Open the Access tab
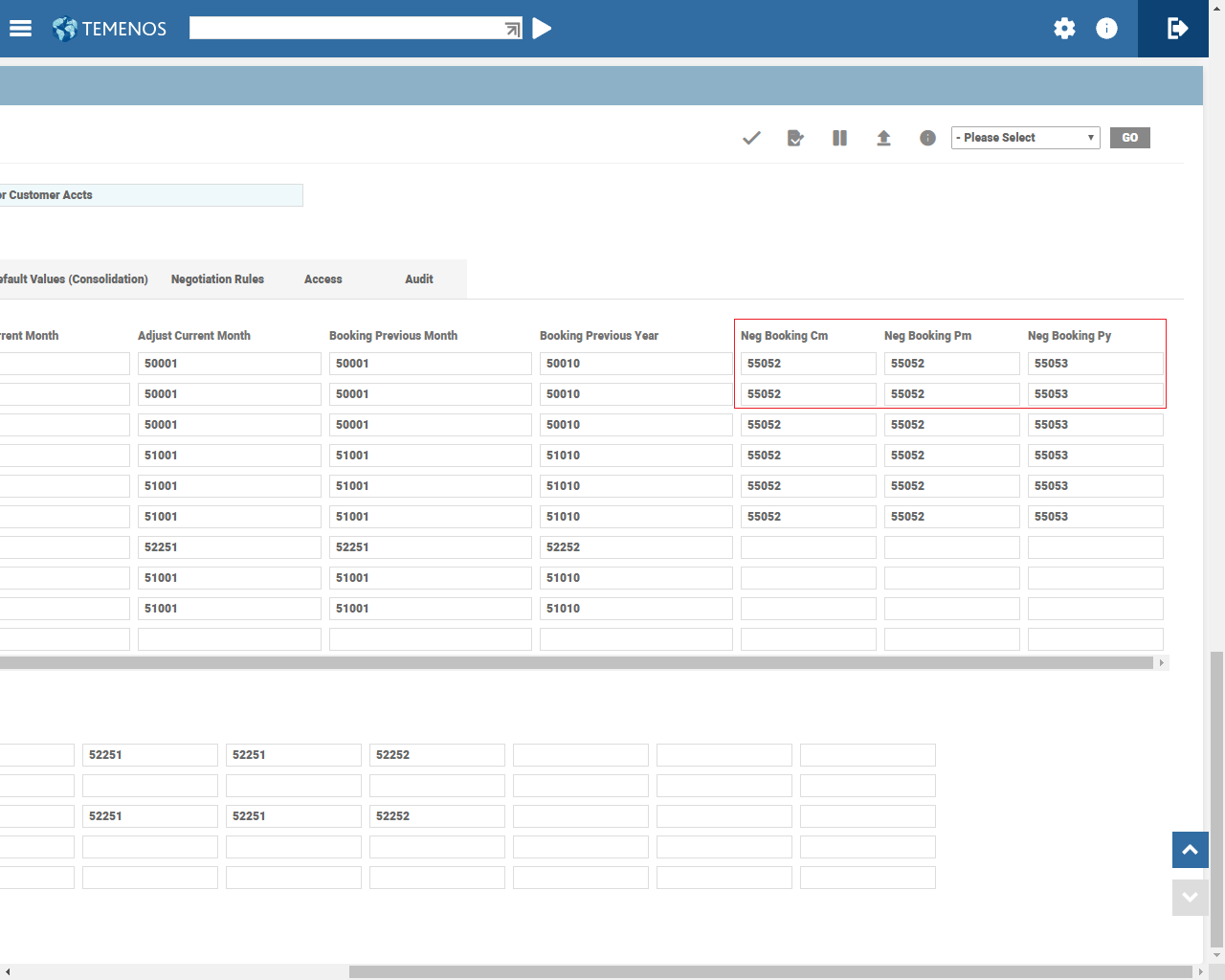Screen dimensions: 1225x980 (323, 279)
